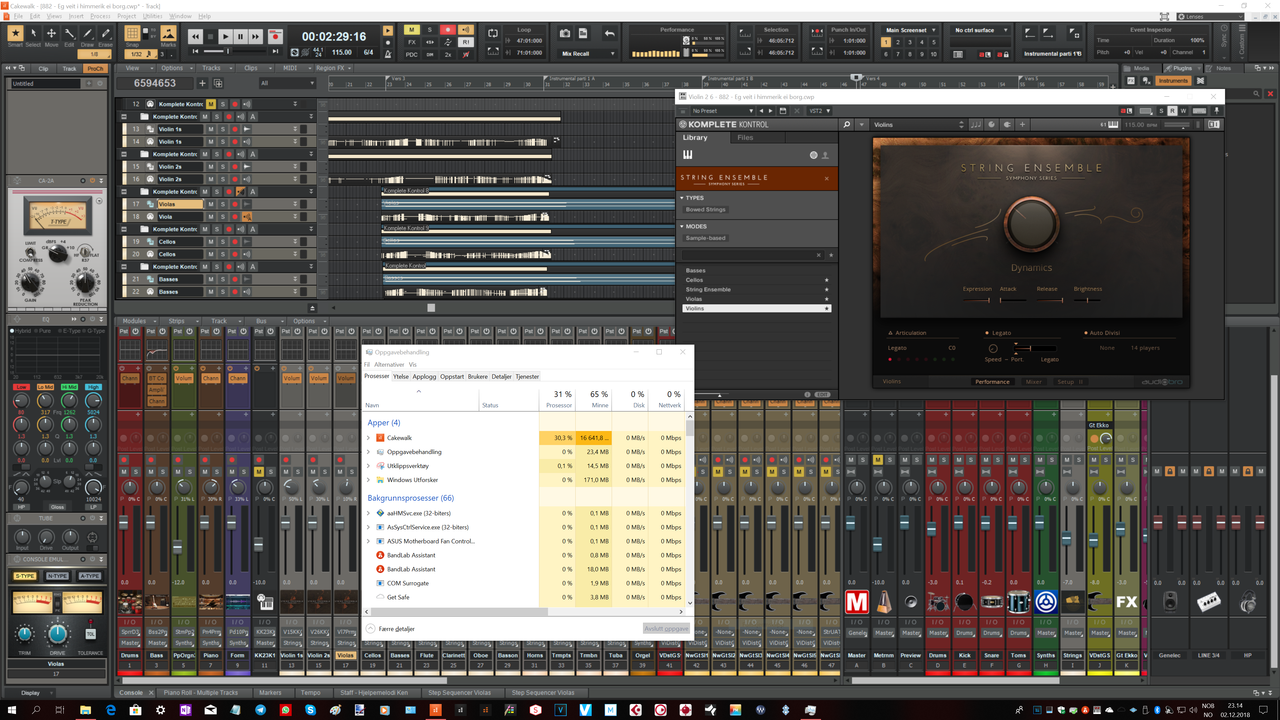Select the Smart tool

(15, 35)
